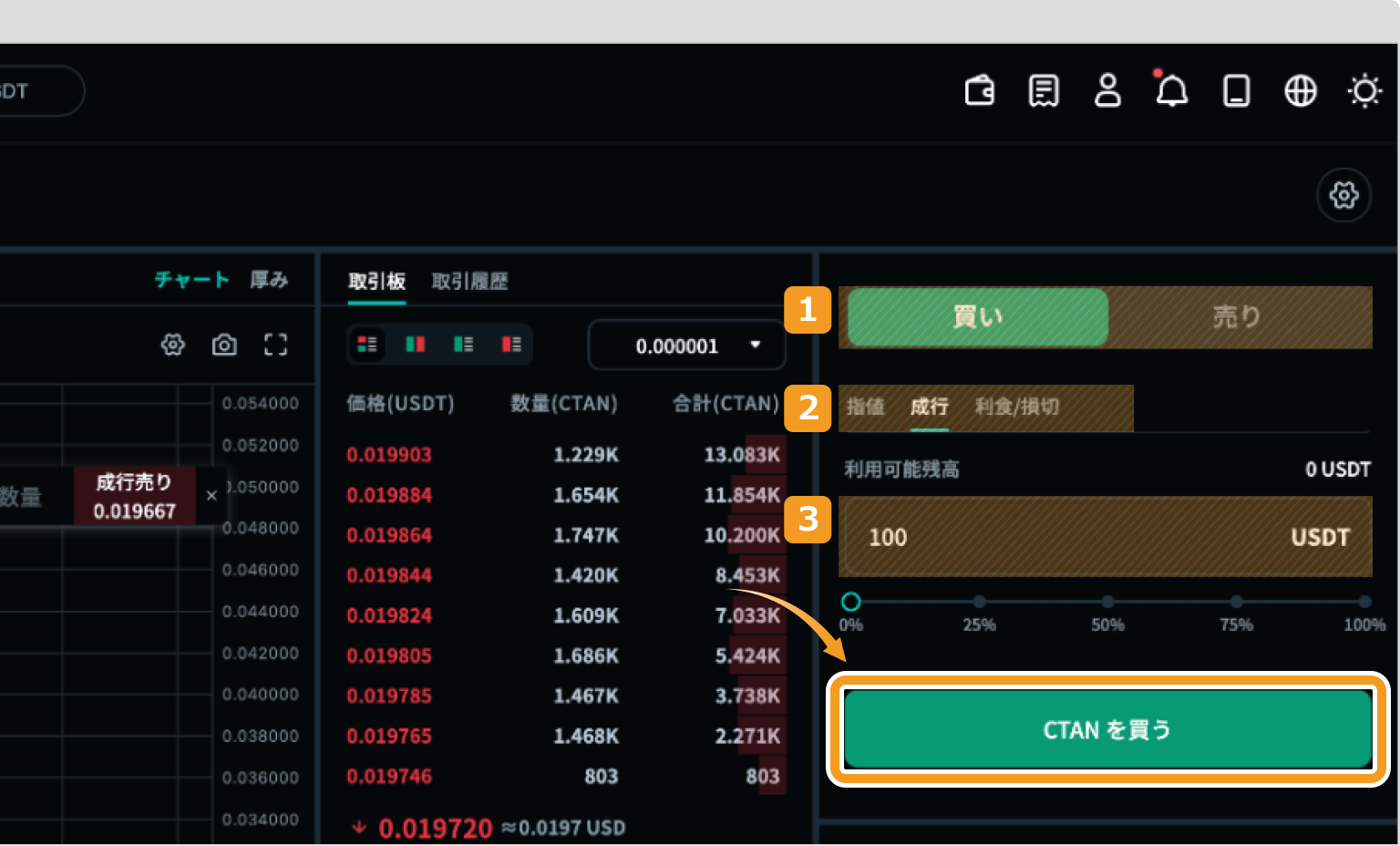
Task: Click quantity 1.229K in order book
Action: coord(586,455)
